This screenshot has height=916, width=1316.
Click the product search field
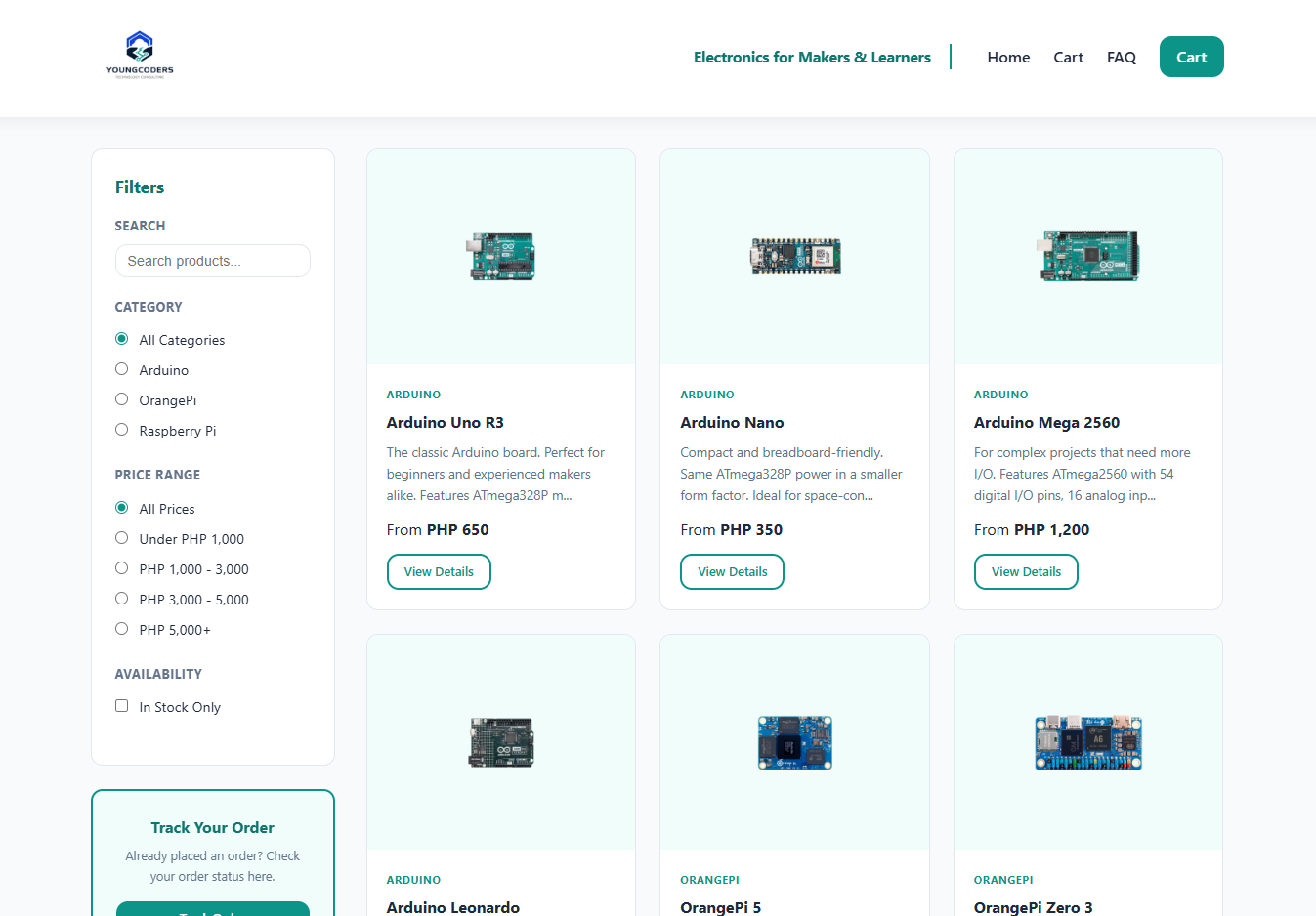tap(213, 261)
